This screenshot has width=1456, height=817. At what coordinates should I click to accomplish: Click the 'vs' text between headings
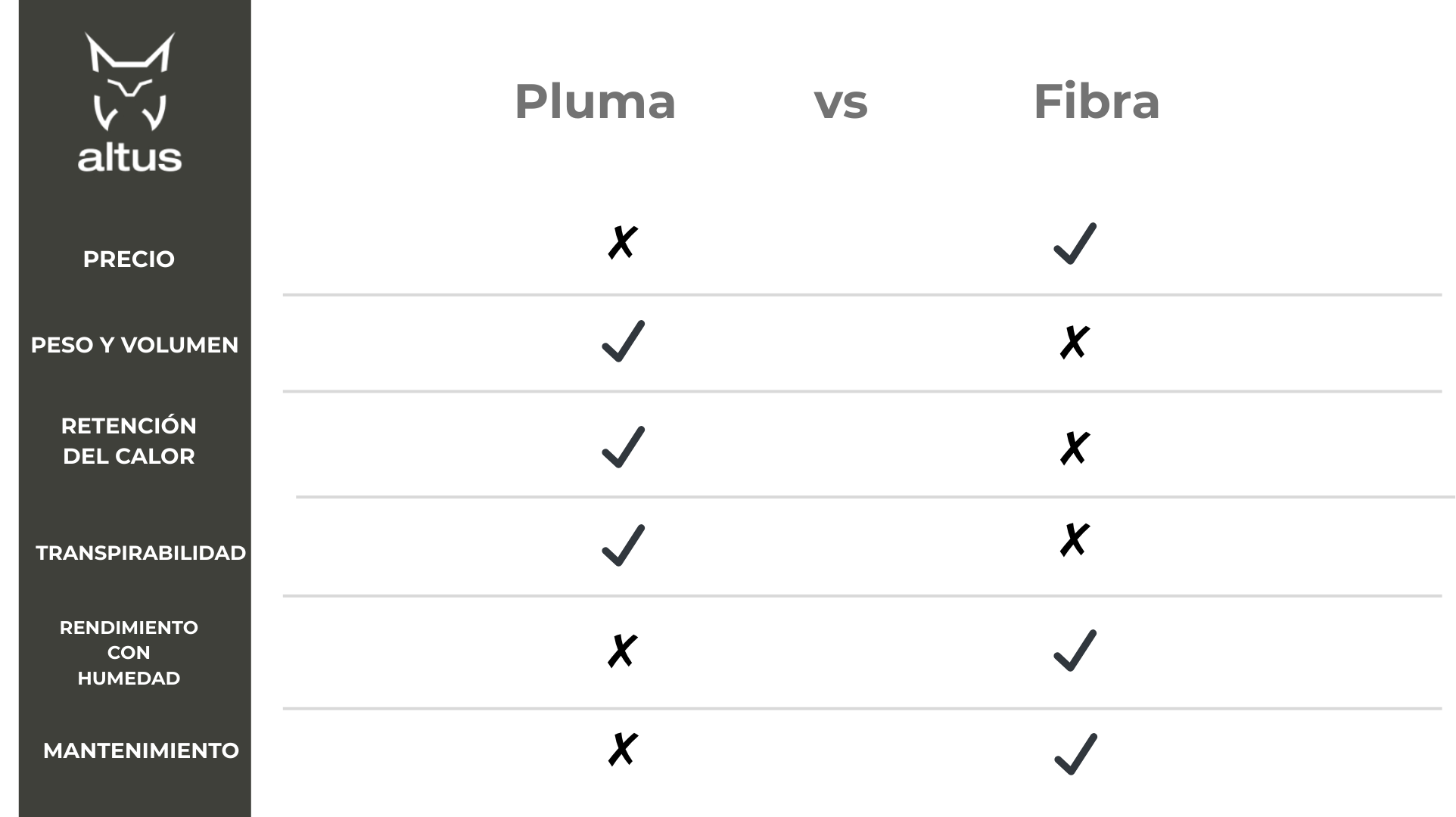coord(841,102)
